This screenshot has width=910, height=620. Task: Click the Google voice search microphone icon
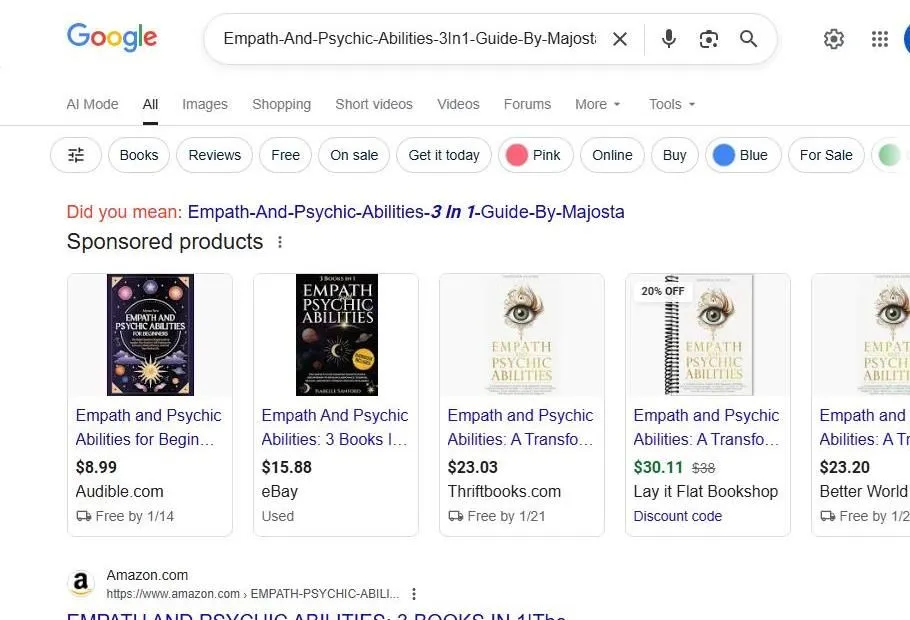[668, 39]
